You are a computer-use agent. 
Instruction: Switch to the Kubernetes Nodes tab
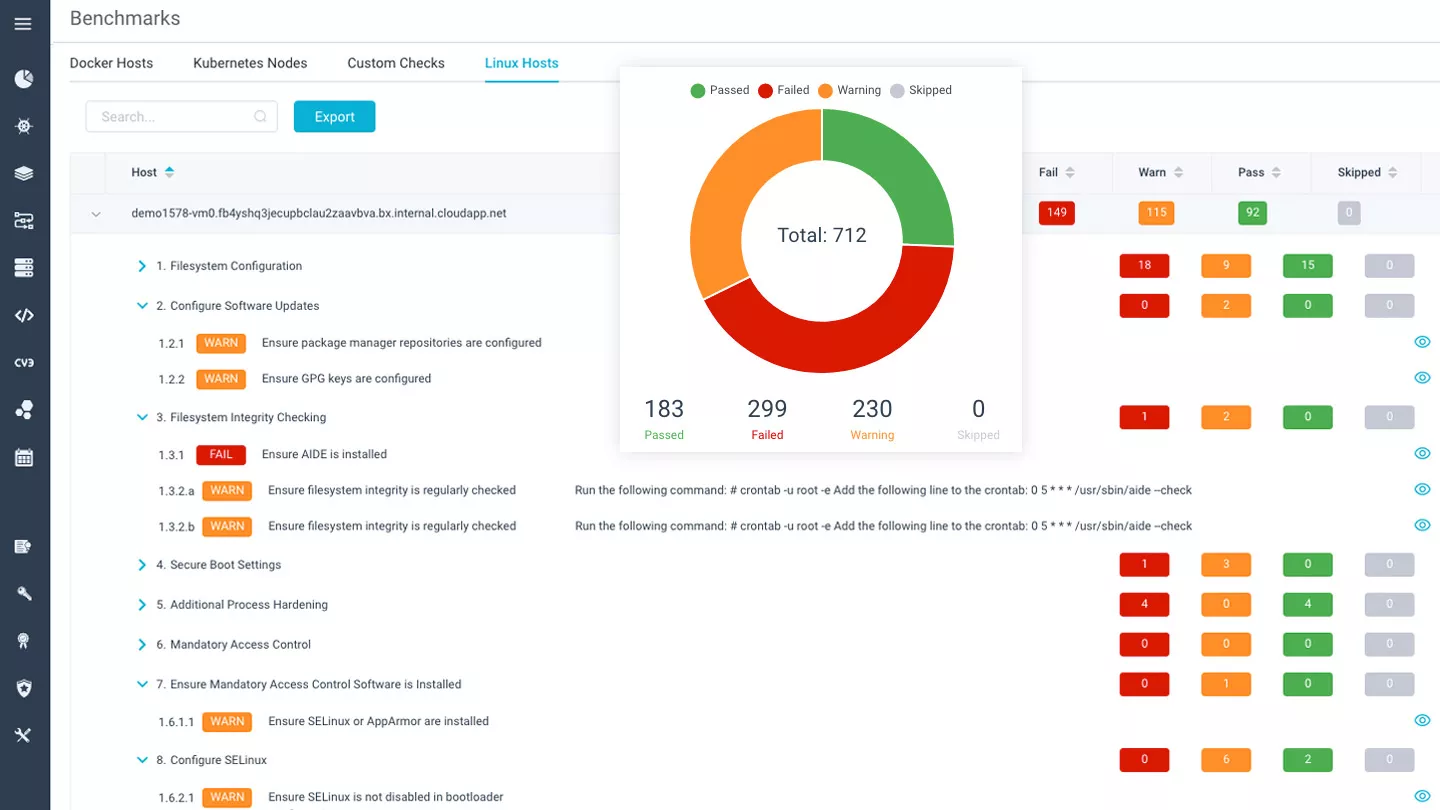(x=250, y=63)
